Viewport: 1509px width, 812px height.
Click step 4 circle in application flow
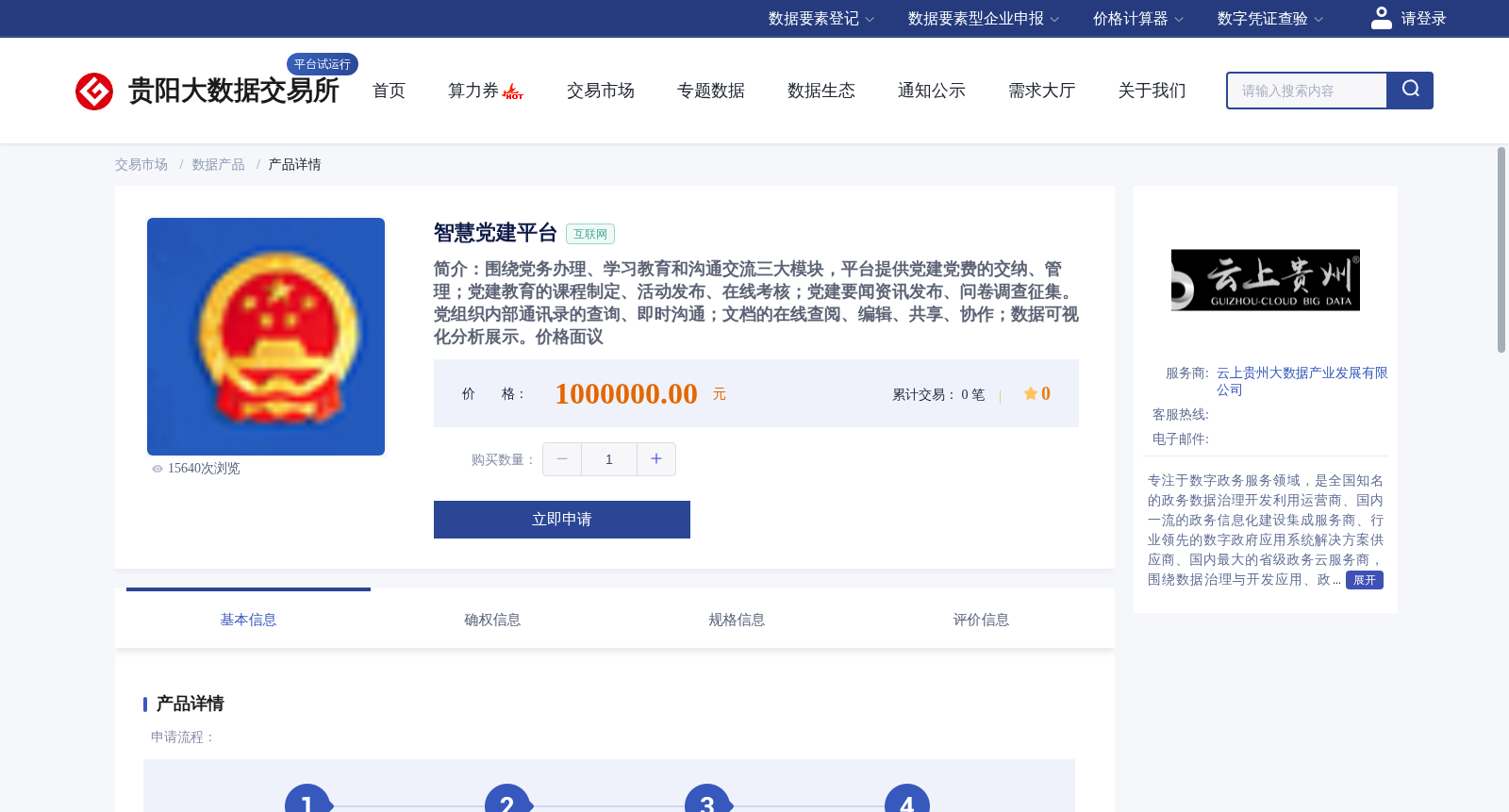coord(907,798)
